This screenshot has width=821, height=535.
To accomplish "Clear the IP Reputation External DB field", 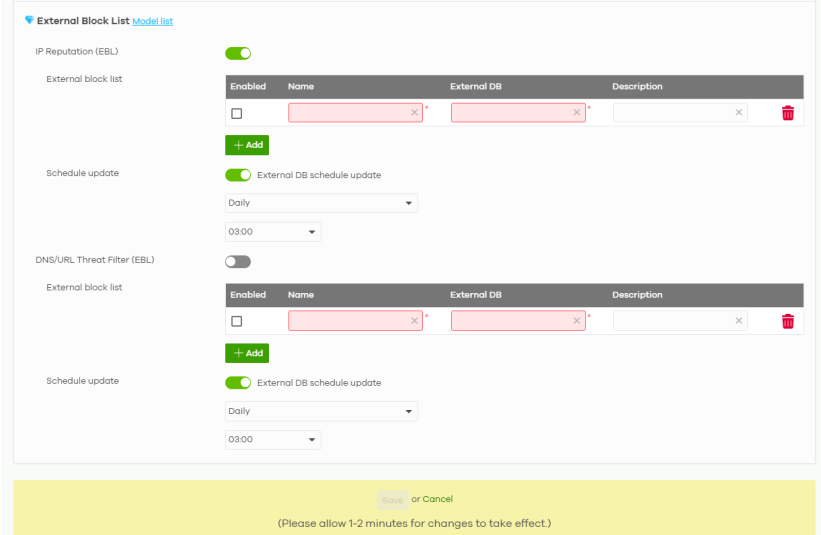I will tap(577, 113).
